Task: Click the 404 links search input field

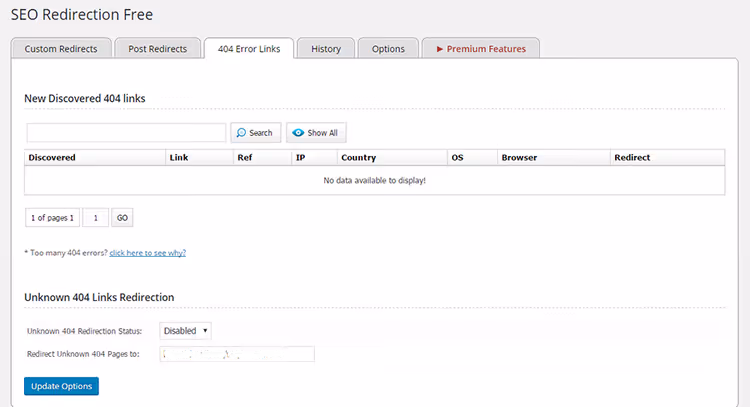Action: [126, 132]
